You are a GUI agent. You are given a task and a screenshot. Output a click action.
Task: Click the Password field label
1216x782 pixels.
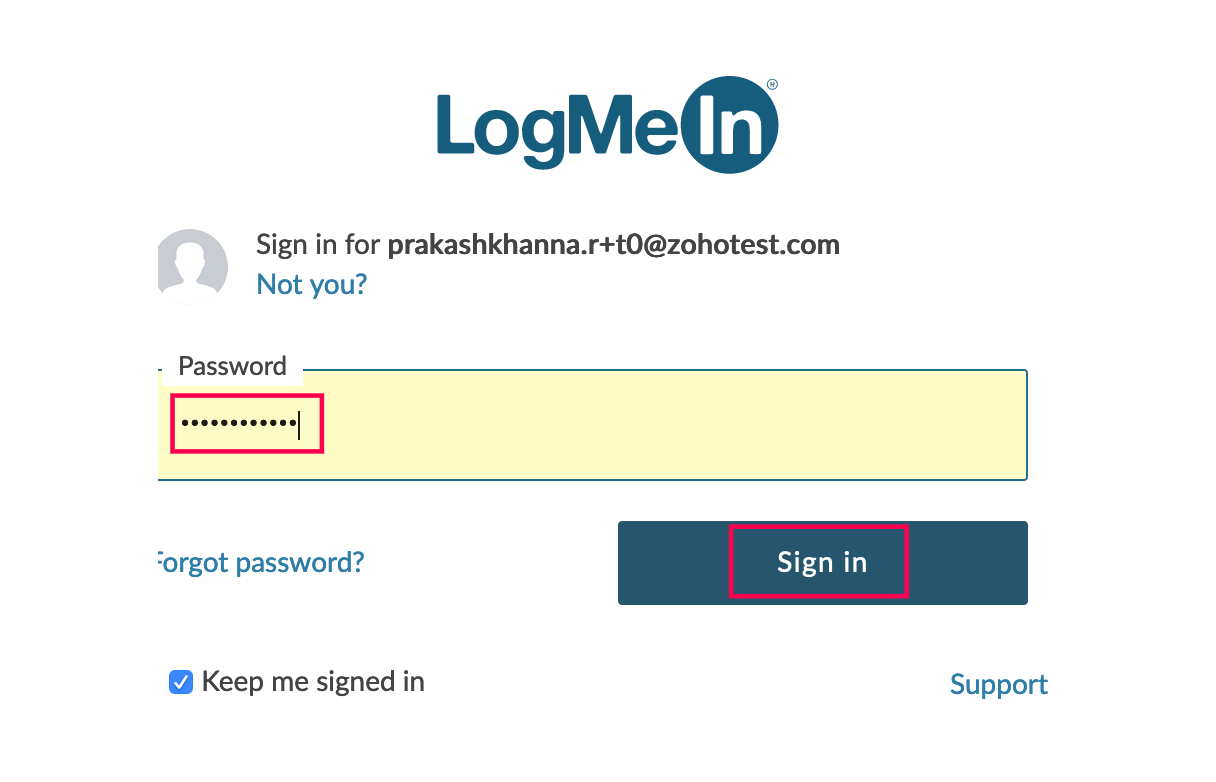click(x=232, y=366)
